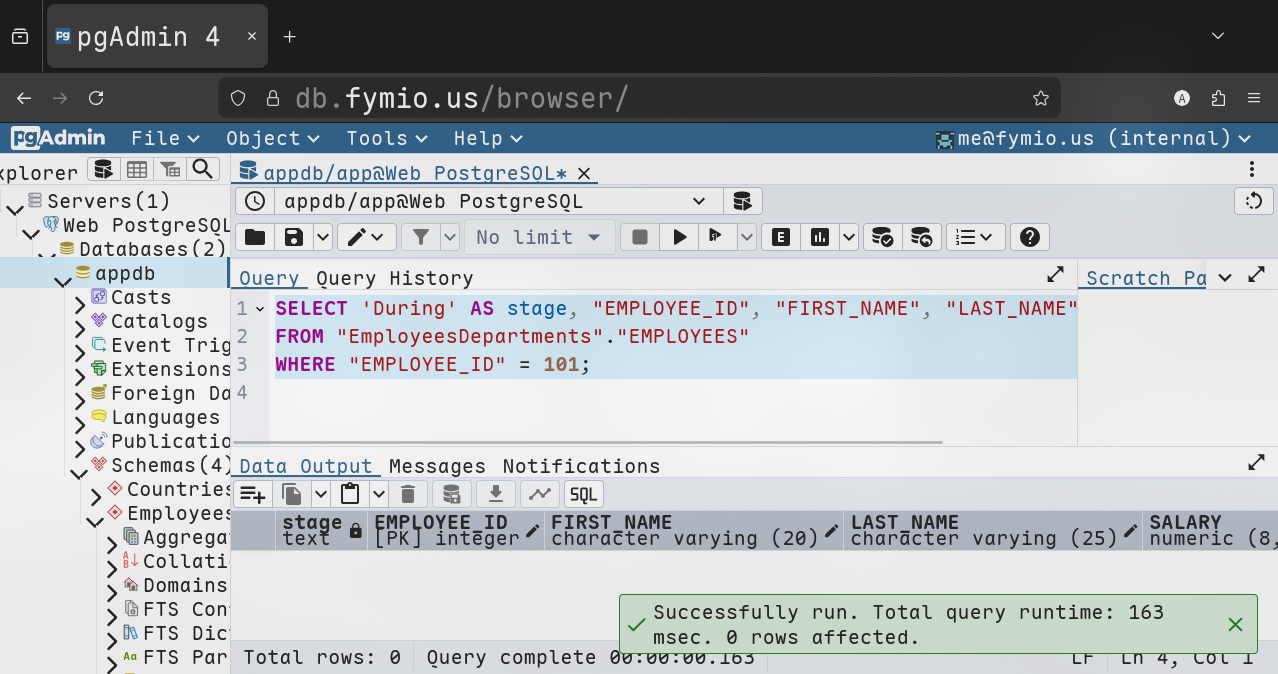Save the query with the floppy disk icon
Screen dimensions: 1278x674
click(x=294, y=237)
